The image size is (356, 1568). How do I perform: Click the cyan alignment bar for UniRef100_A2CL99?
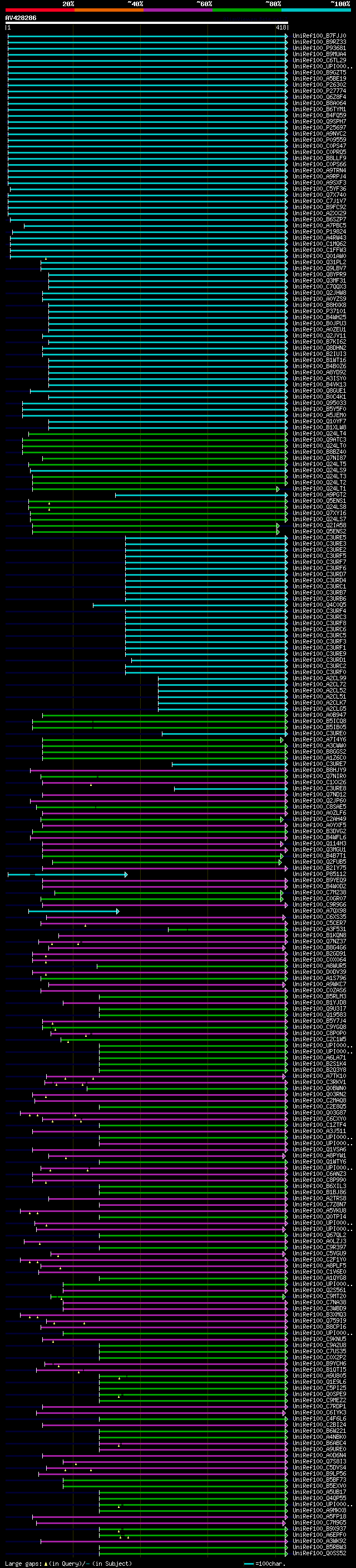click(222, 679)
